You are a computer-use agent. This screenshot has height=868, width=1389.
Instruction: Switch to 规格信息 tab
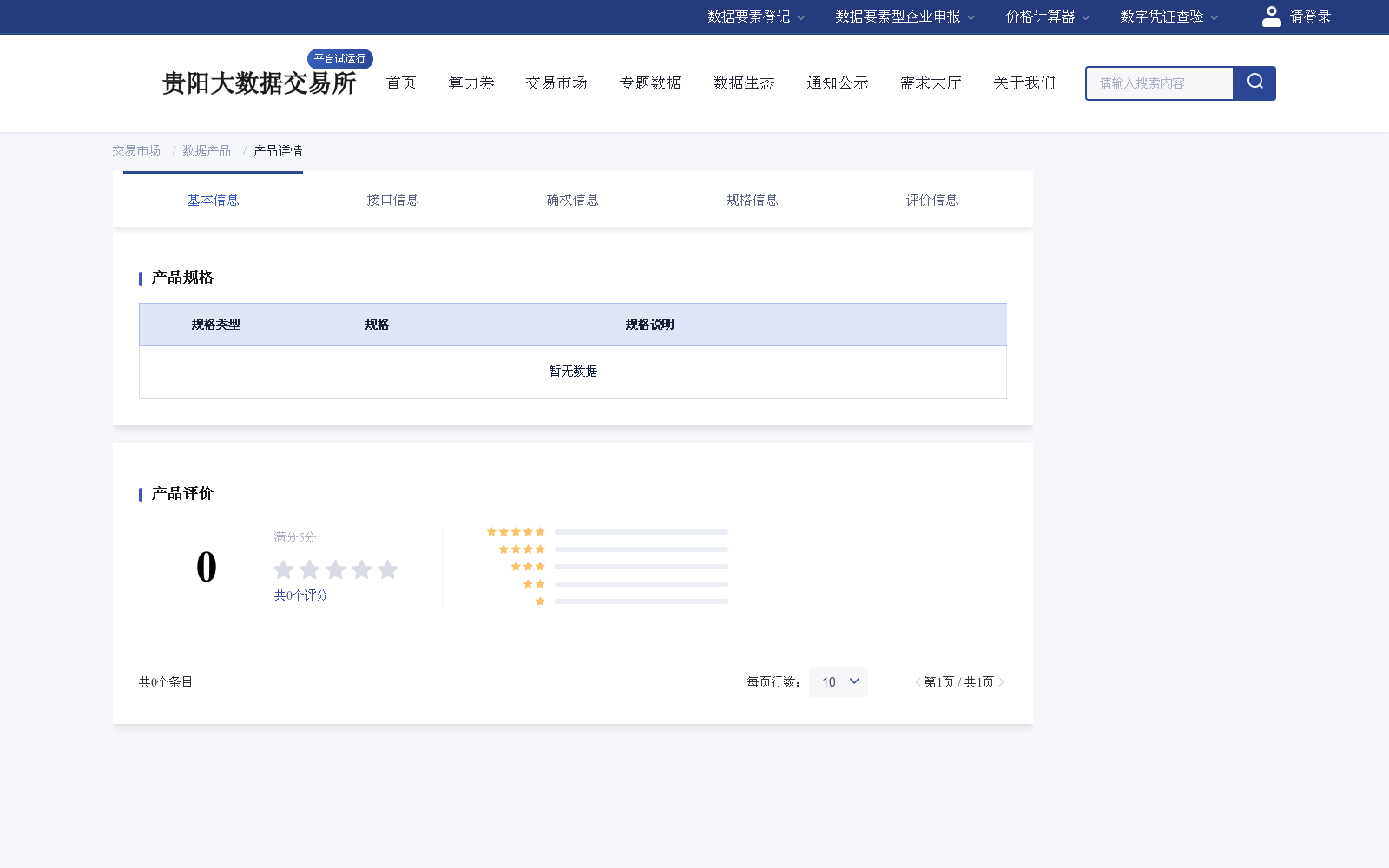tap(752, 200)
